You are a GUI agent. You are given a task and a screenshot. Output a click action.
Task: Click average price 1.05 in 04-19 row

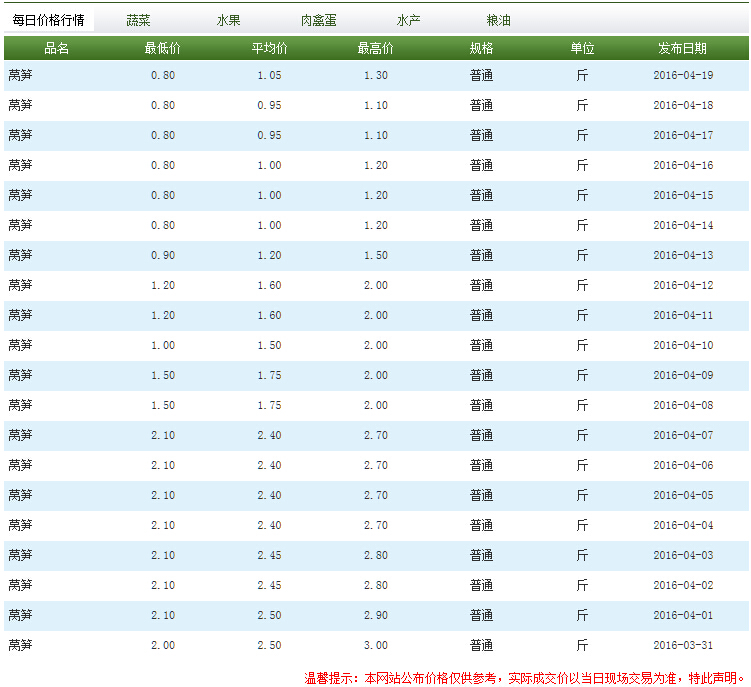point(269,75)
